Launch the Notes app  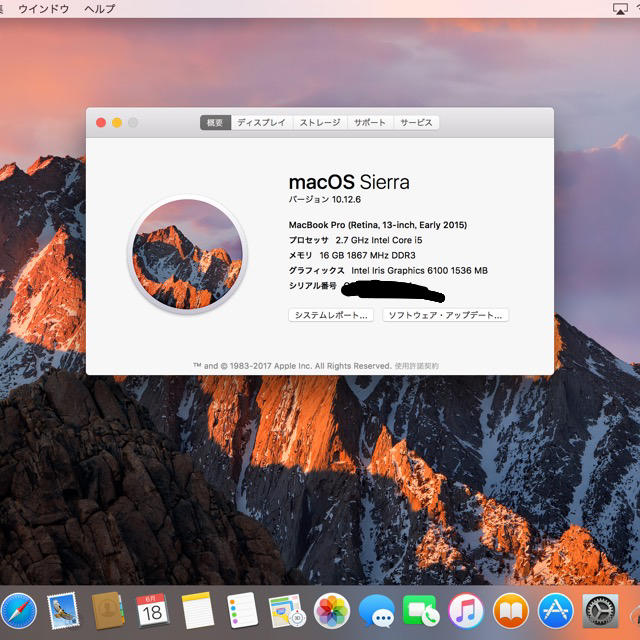[198, 611]
